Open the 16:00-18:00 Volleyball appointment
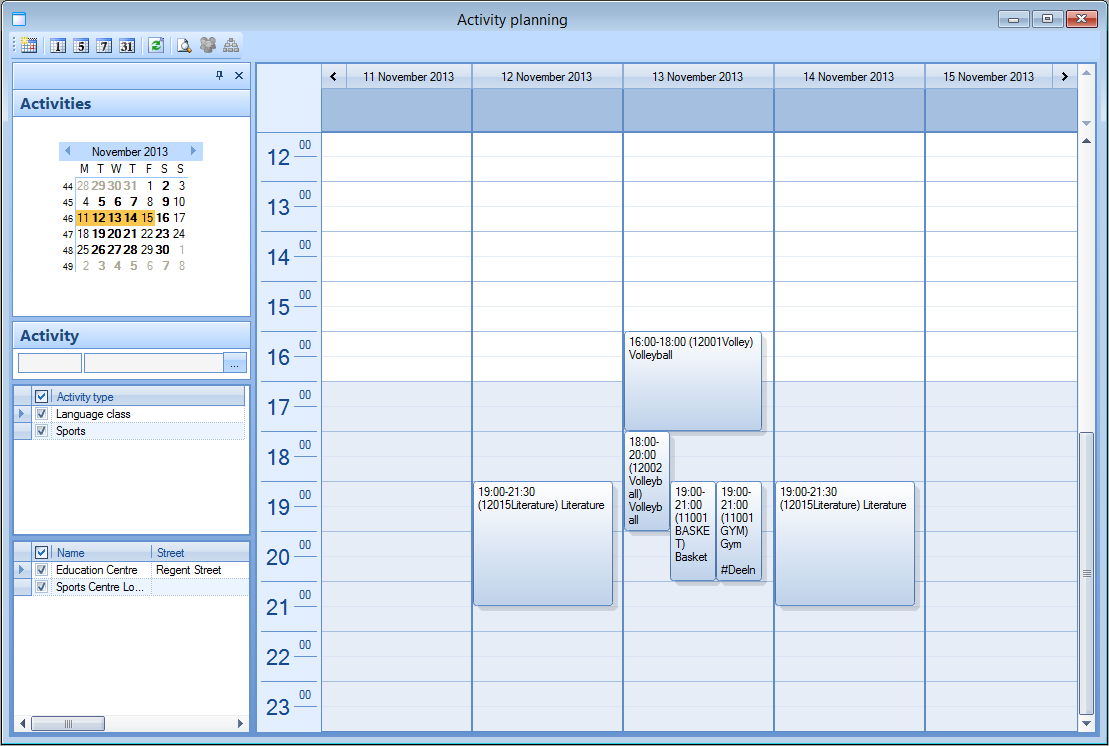Image resolution: width=1109 pixels, height=746 pixels. [x=692, y=382]
